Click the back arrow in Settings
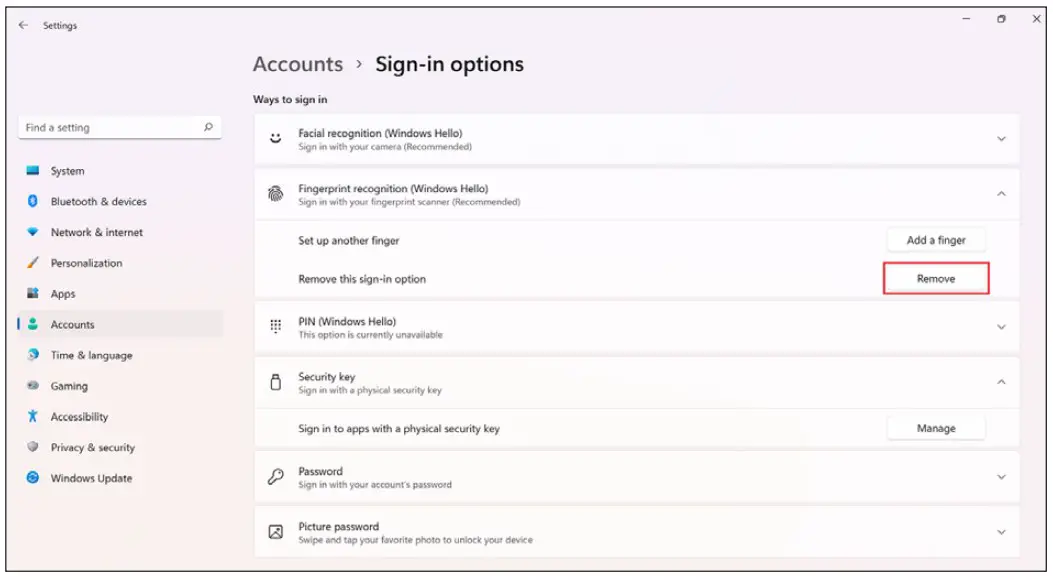The image size is (1053, 581). point(24,26)
